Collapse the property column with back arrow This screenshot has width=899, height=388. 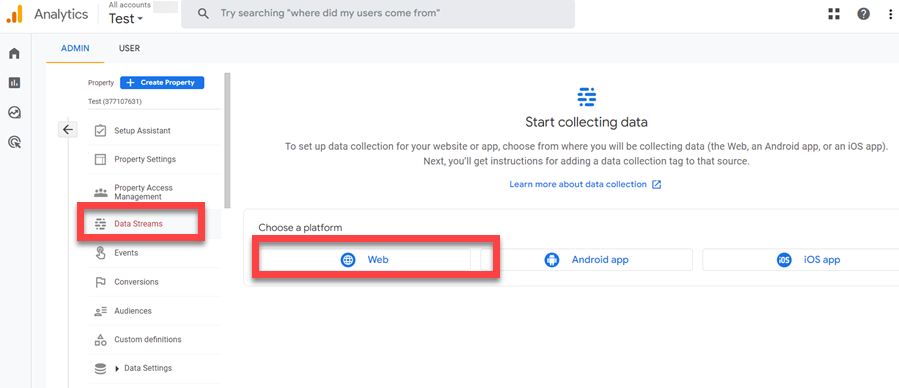pyautogui.click(x=68, y=130)
